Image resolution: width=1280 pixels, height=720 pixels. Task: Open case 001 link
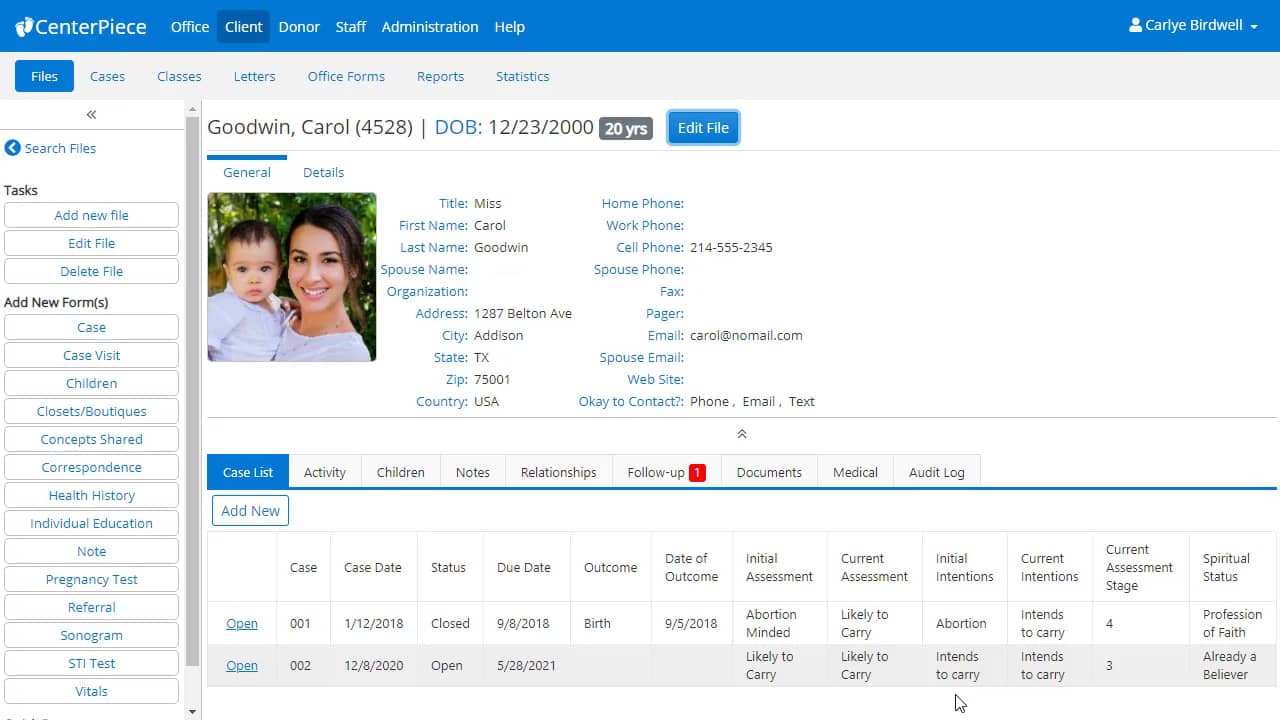242,623
